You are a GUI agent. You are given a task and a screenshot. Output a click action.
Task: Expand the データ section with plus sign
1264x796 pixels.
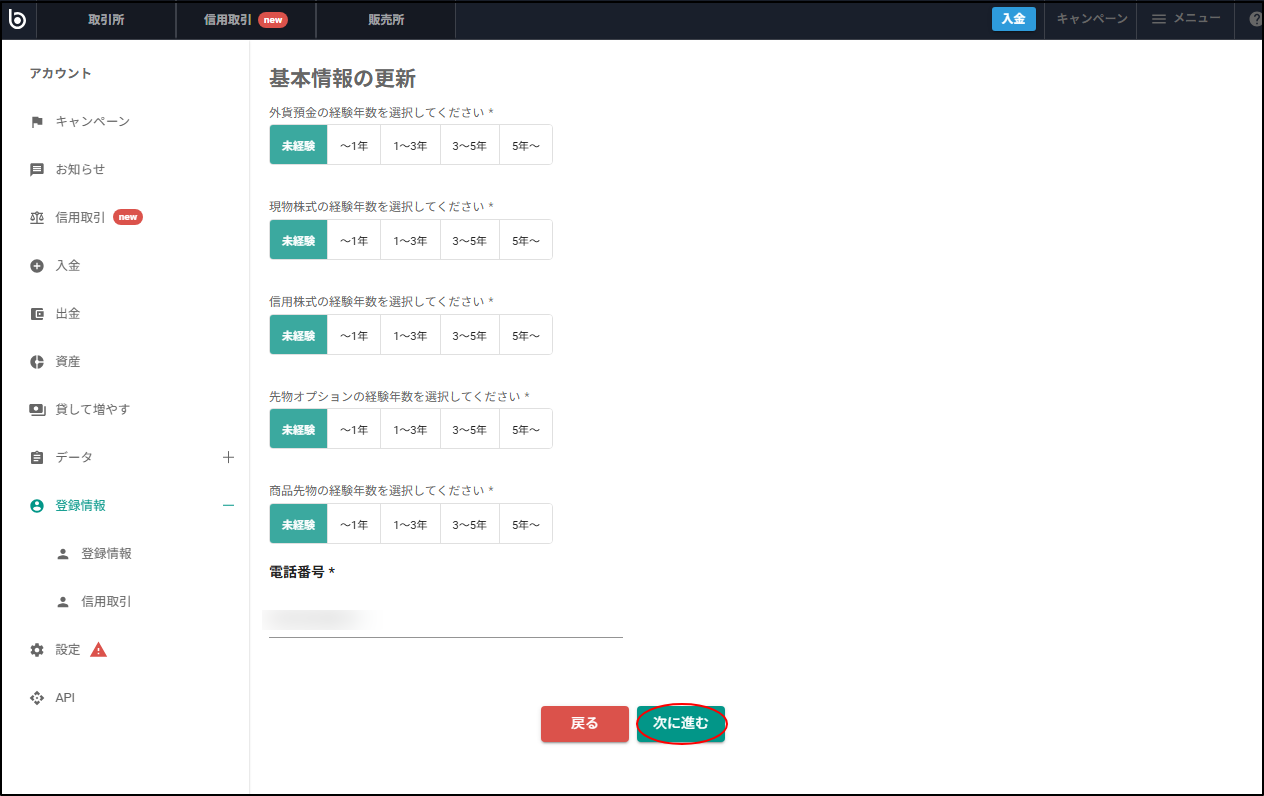point(228,457)
